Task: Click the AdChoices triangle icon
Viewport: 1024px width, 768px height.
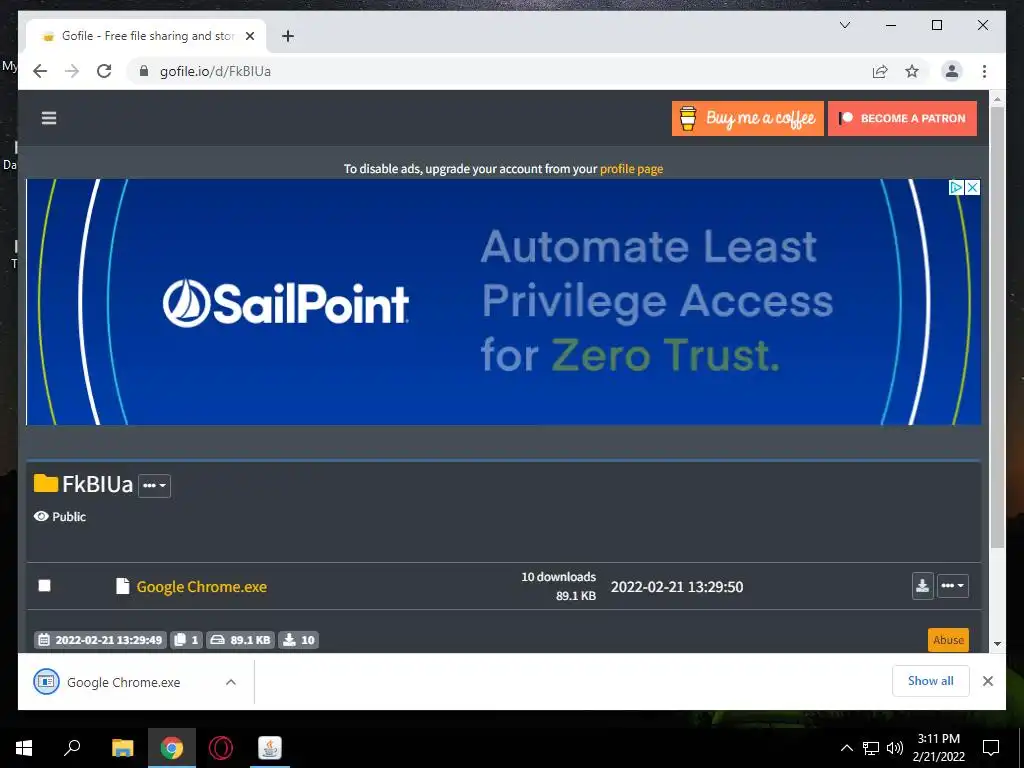Action: pyautogui.click(x=956, y=187)
